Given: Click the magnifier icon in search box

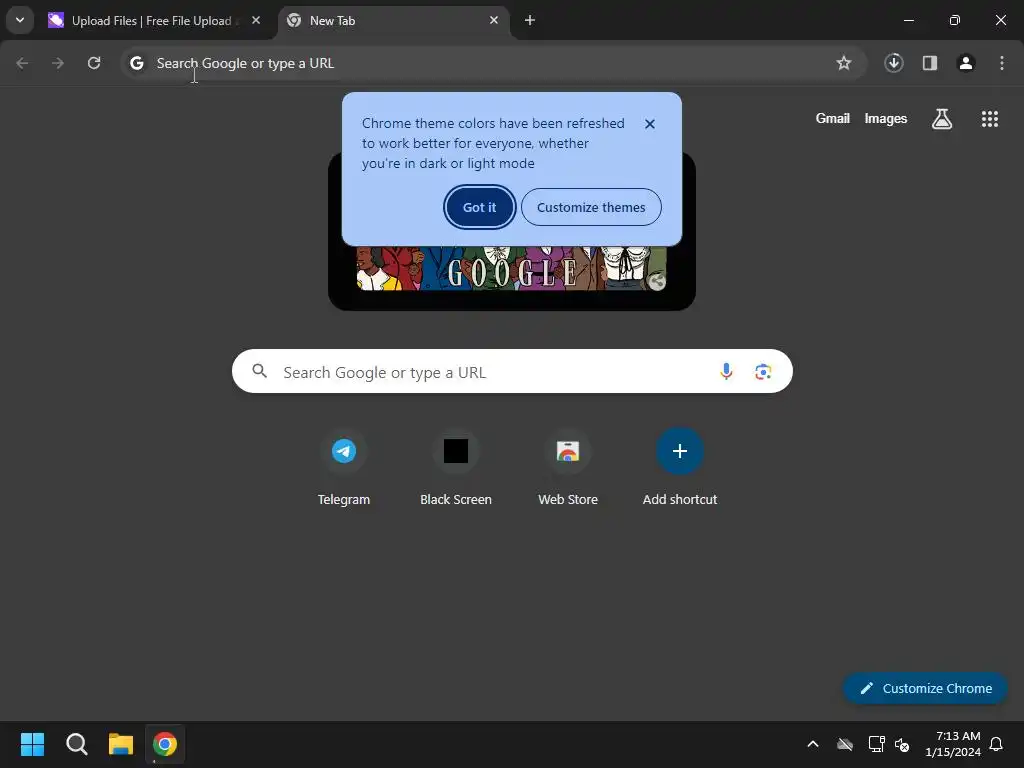Looking at the screenshot, I should (260, 372).
